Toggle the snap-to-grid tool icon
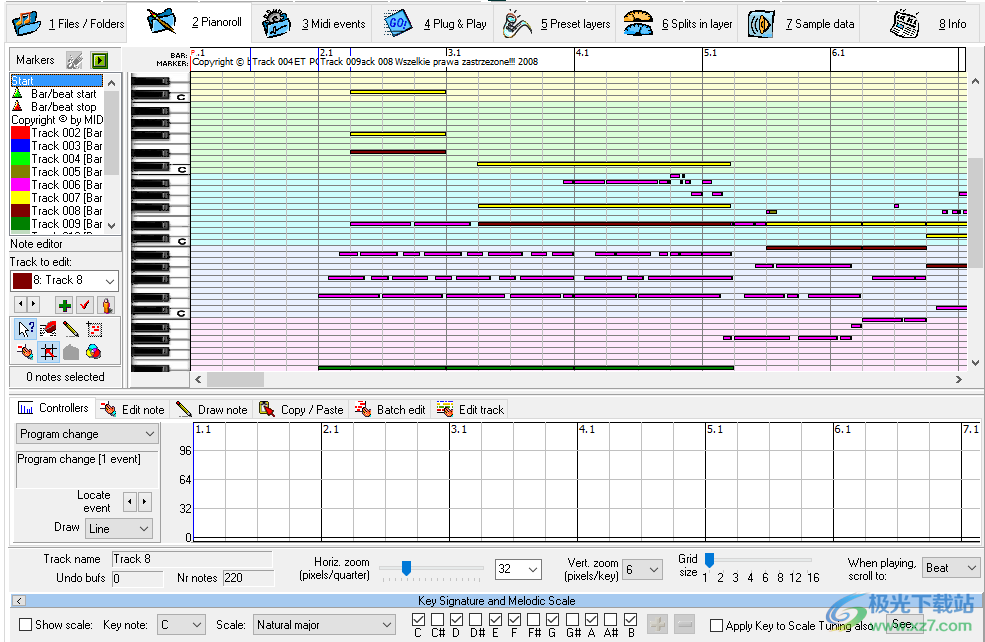The image size is (985, 642). (x=48, y=352)
